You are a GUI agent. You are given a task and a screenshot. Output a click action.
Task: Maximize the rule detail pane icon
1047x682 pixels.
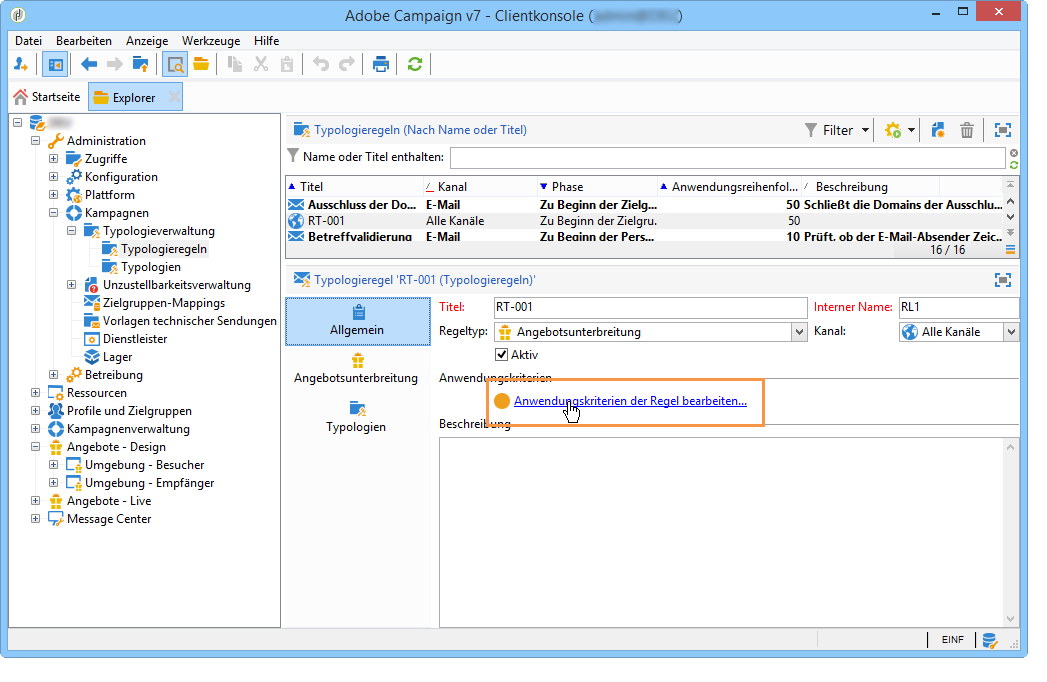tap(1002, 280)
